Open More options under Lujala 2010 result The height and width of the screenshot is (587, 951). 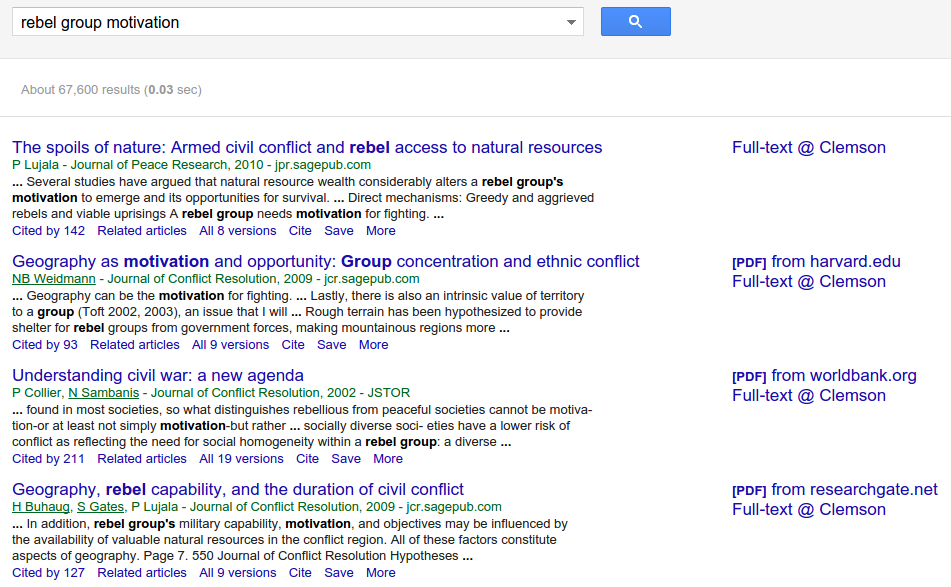tap(381, 231)
